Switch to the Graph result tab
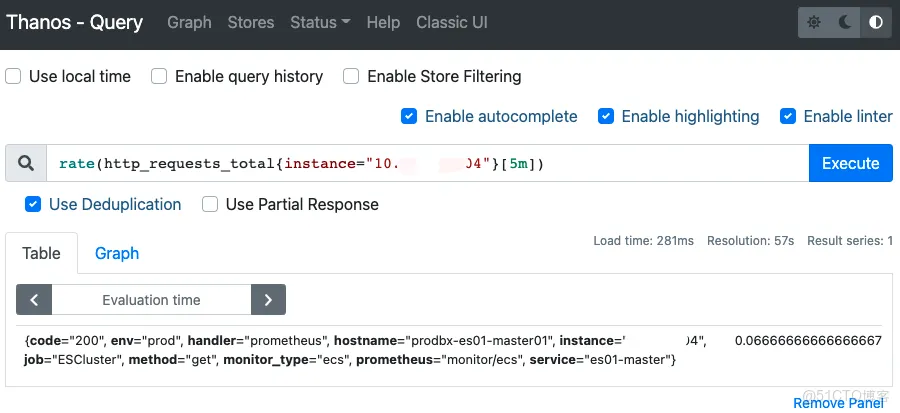This screenshot has height=413, width=900. click(x=117, y=253)
